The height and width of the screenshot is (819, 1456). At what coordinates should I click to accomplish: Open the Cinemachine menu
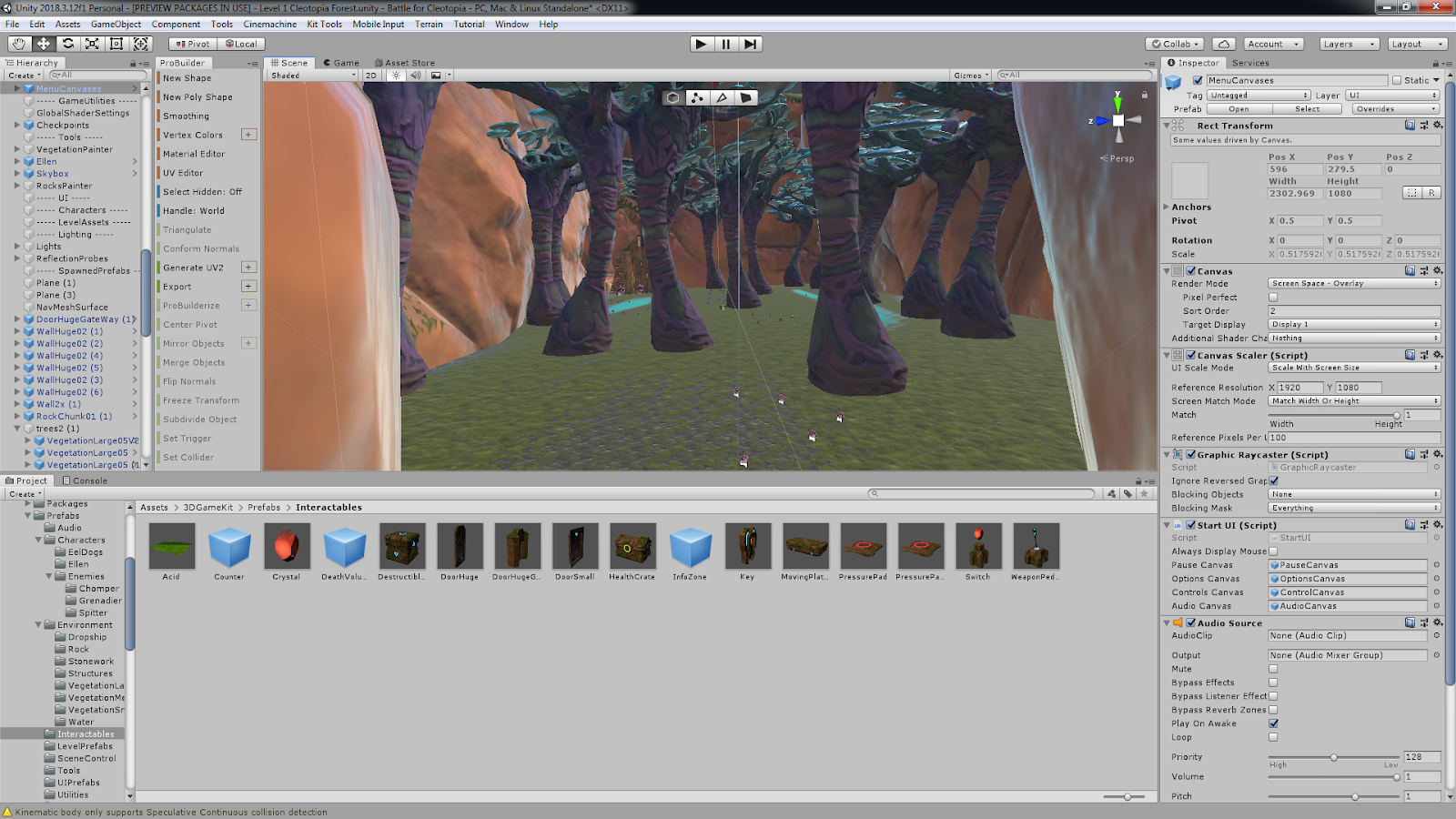(269, 25)
